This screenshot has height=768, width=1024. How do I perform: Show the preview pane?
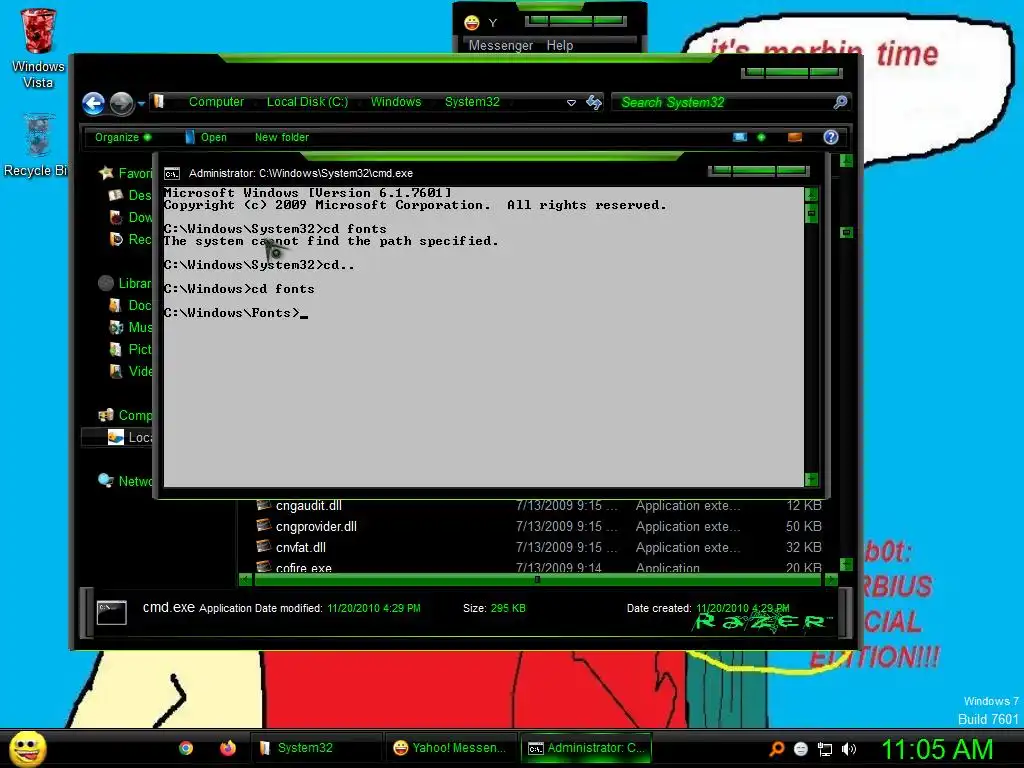click(795, 137)
